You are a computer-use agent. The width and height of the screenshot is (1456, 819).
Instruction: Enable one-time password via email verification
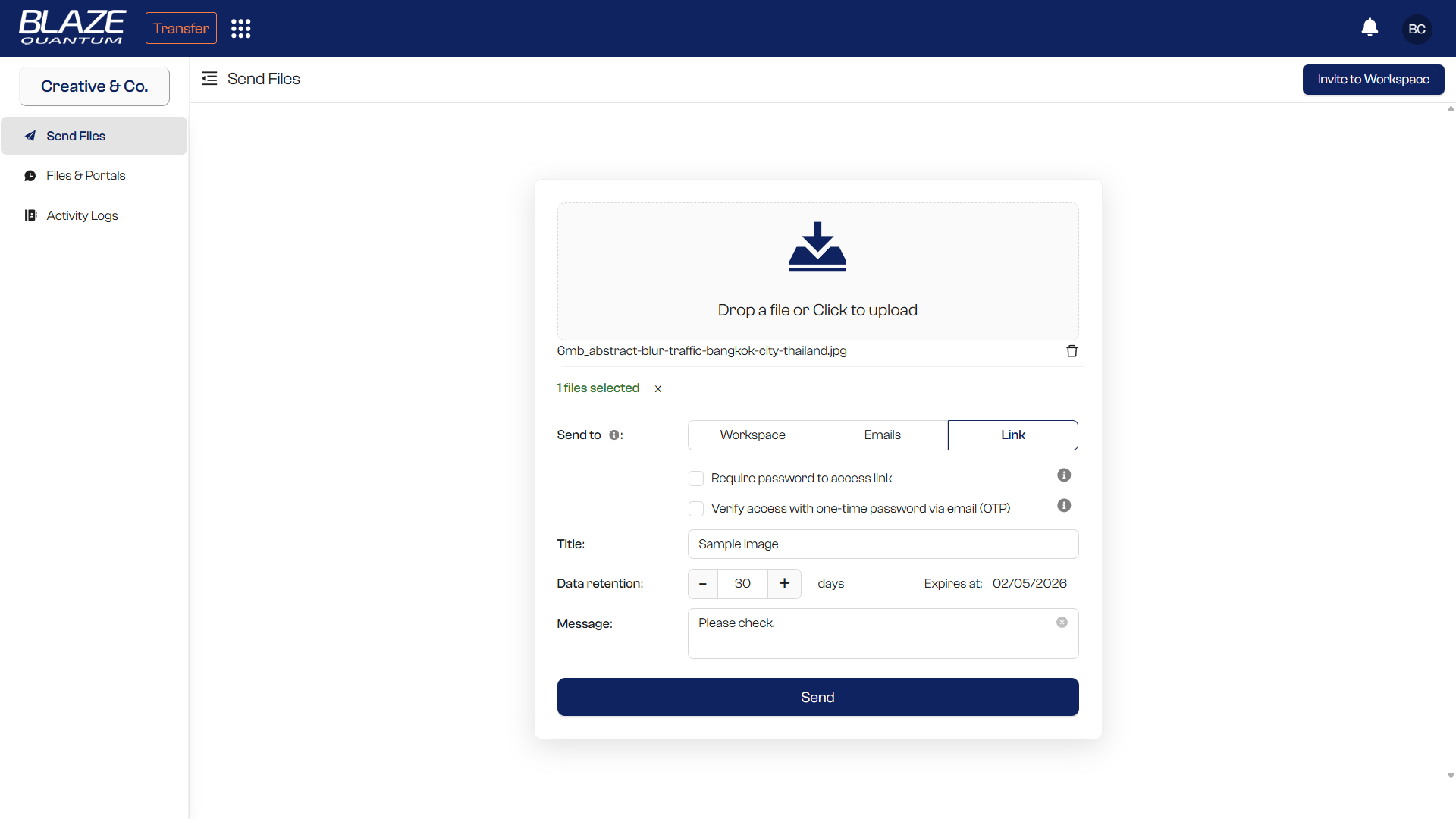click(696, 509)
